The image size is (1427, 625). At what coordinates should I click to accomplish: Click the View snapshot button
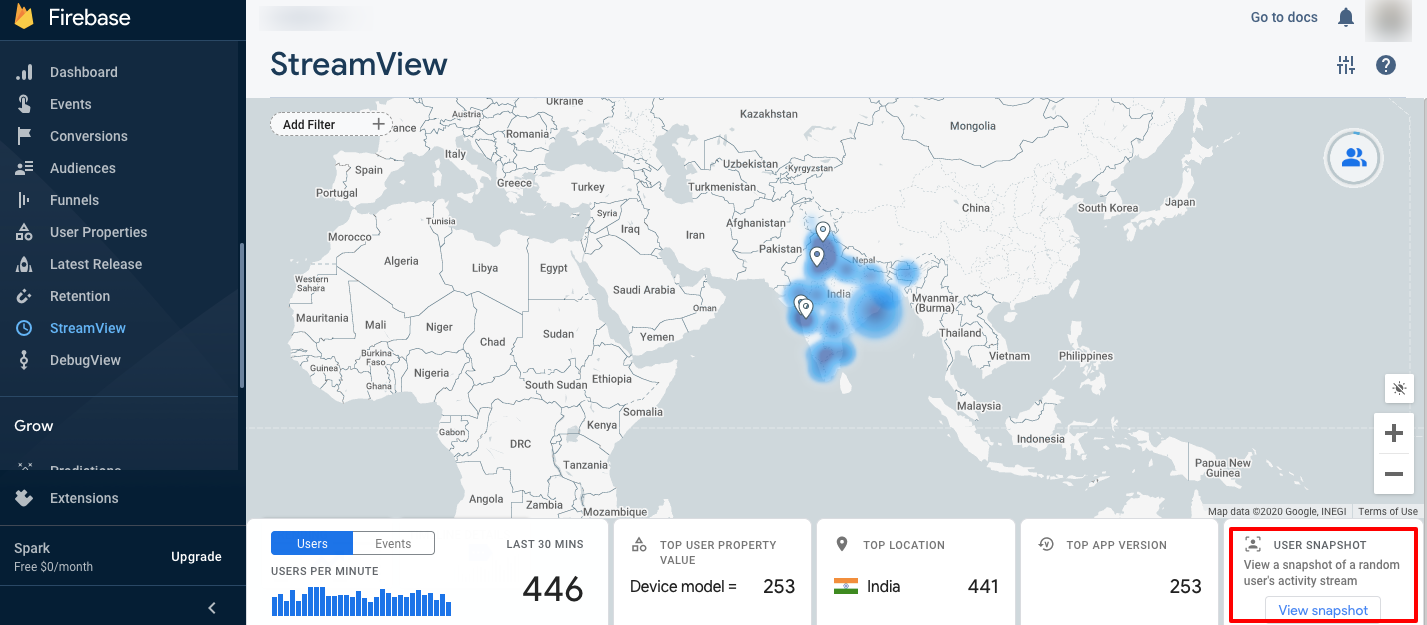coord(1323,610)
